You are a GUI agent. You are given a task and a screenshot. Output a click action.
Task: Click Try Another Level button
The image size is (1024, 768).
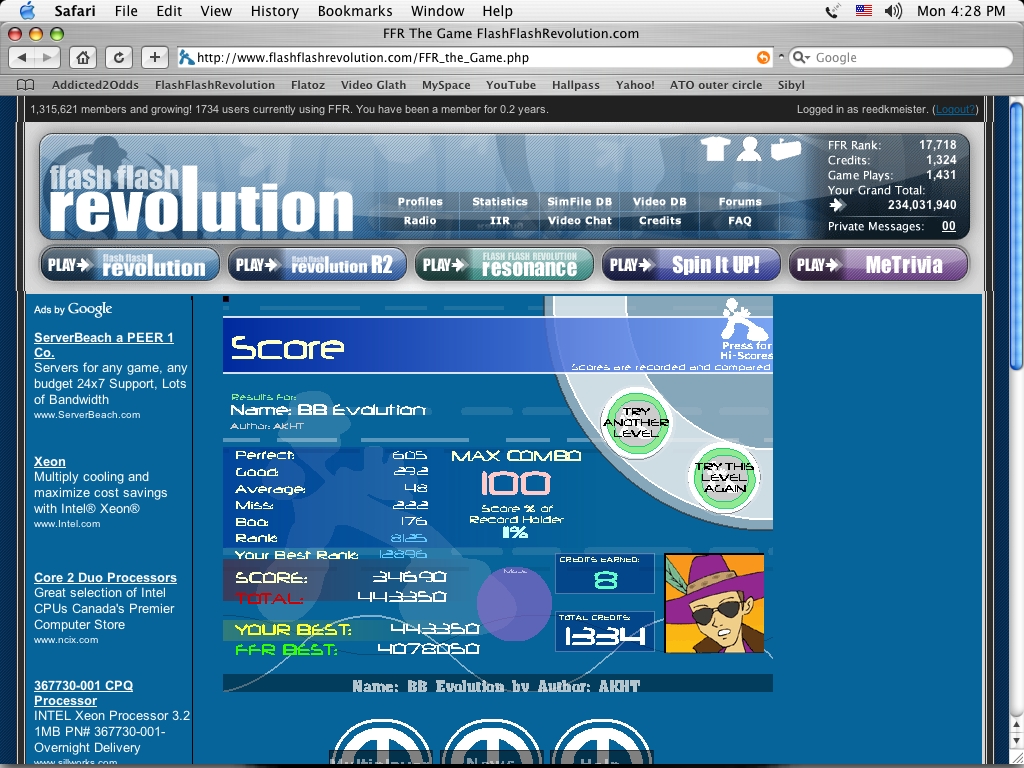[x=635, y=422]
